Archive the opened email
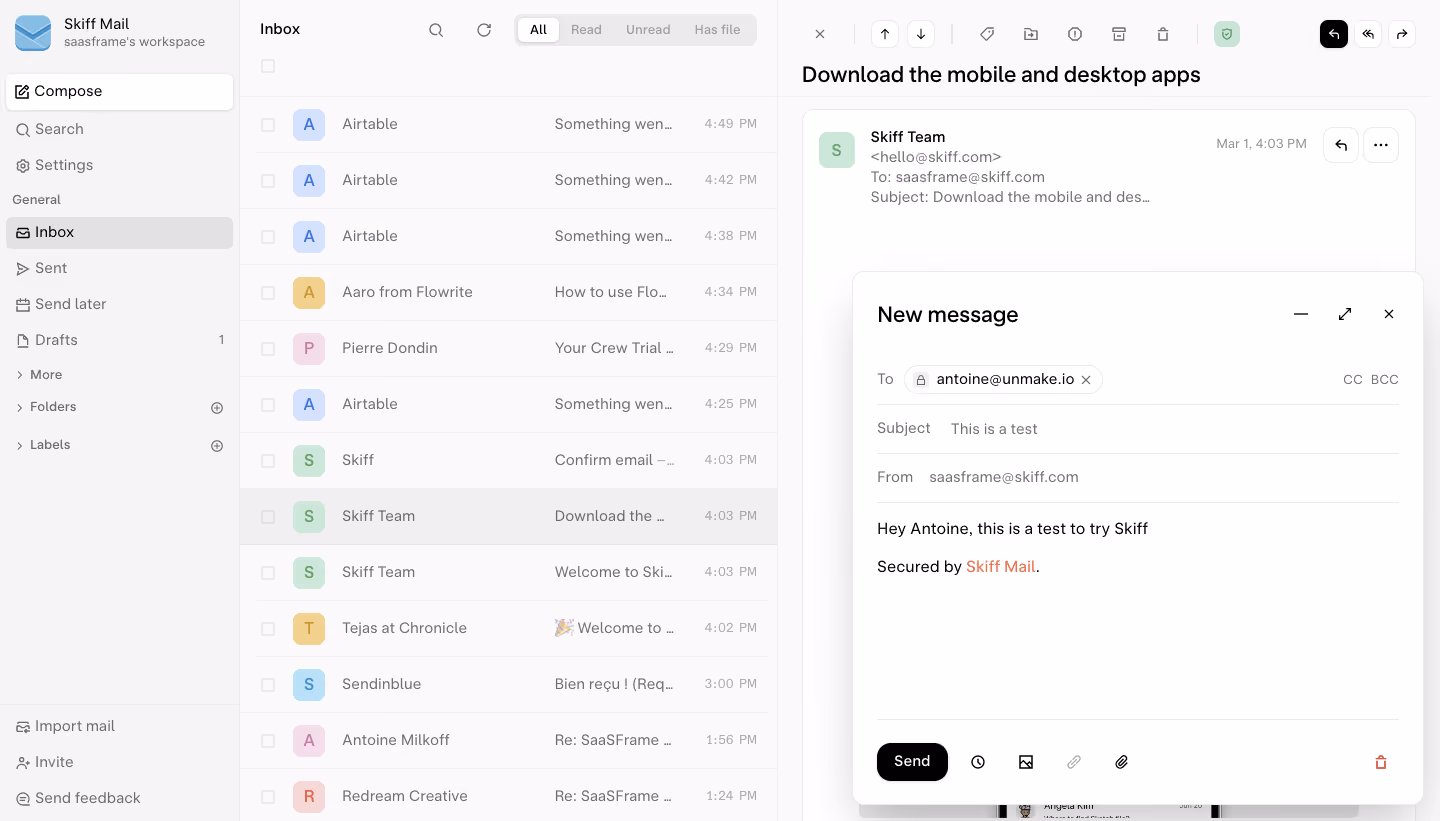Viewport: 1440px width, 821px height. coord(1119,34)
